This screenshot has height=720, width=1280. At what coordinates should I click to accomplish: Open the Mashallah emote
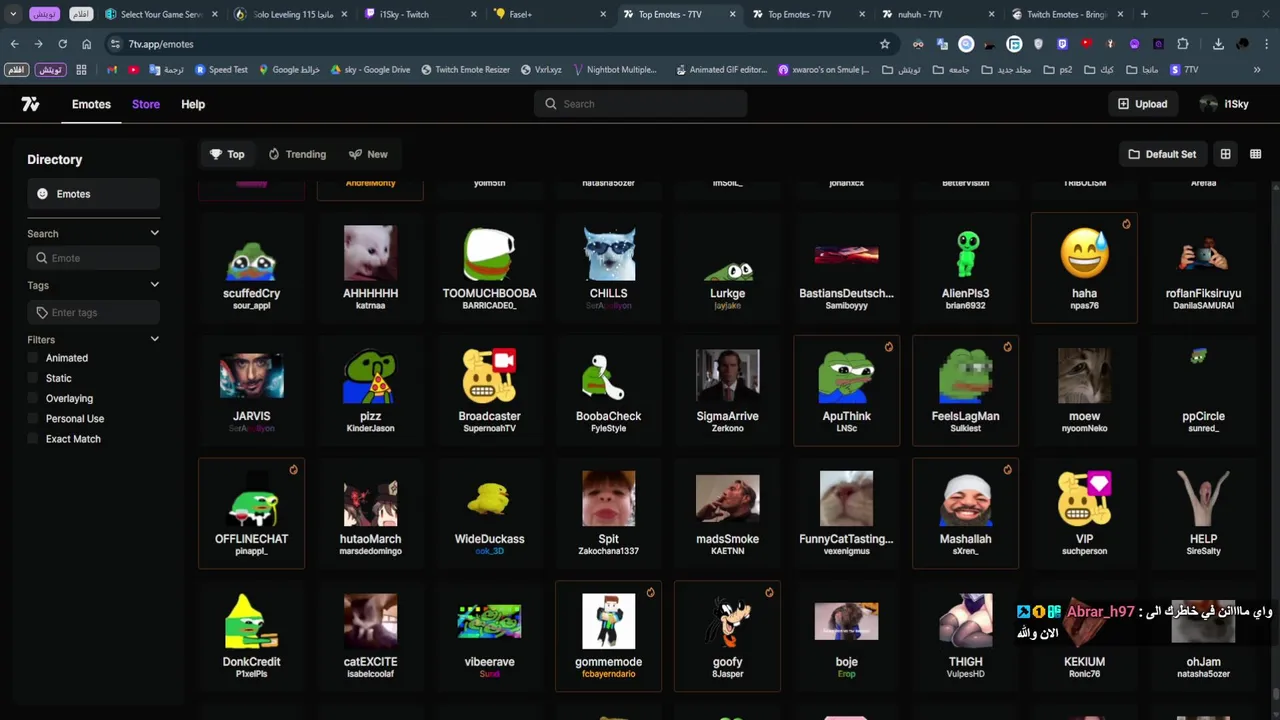[x=965, y=514]
